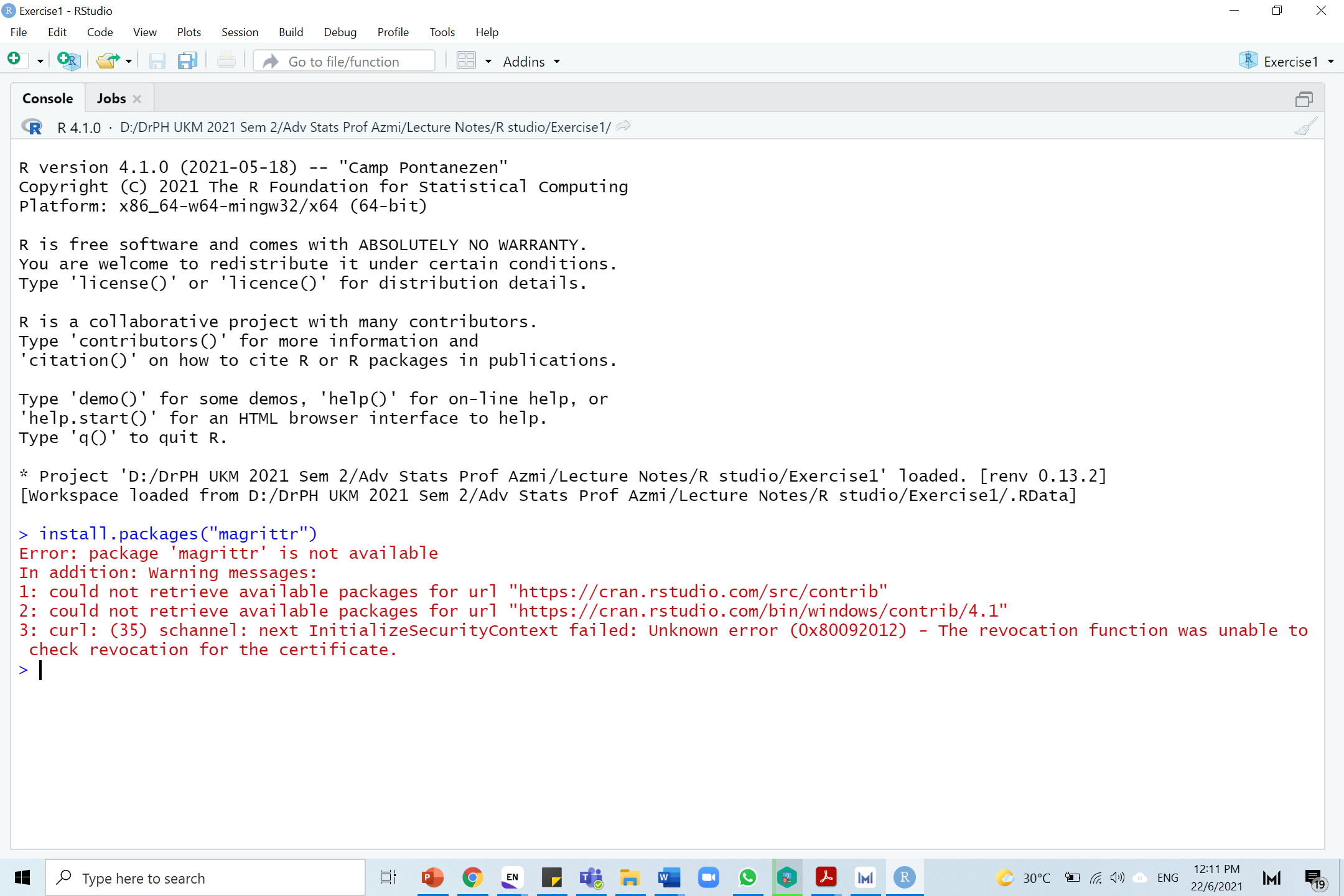
Task: Open the Addins dropdown
Action: [531, 62]
